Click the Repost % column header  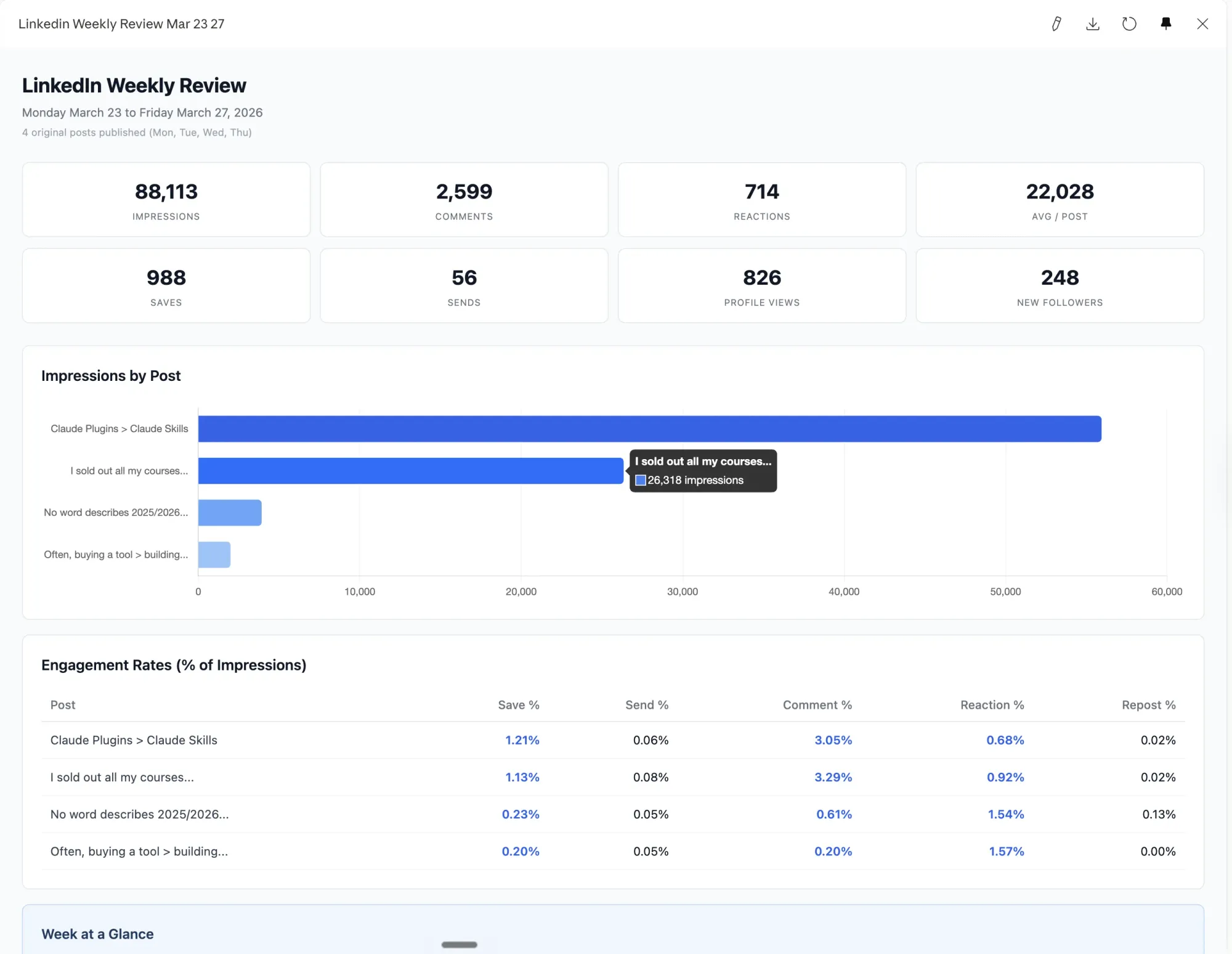tap(1149, 705)
